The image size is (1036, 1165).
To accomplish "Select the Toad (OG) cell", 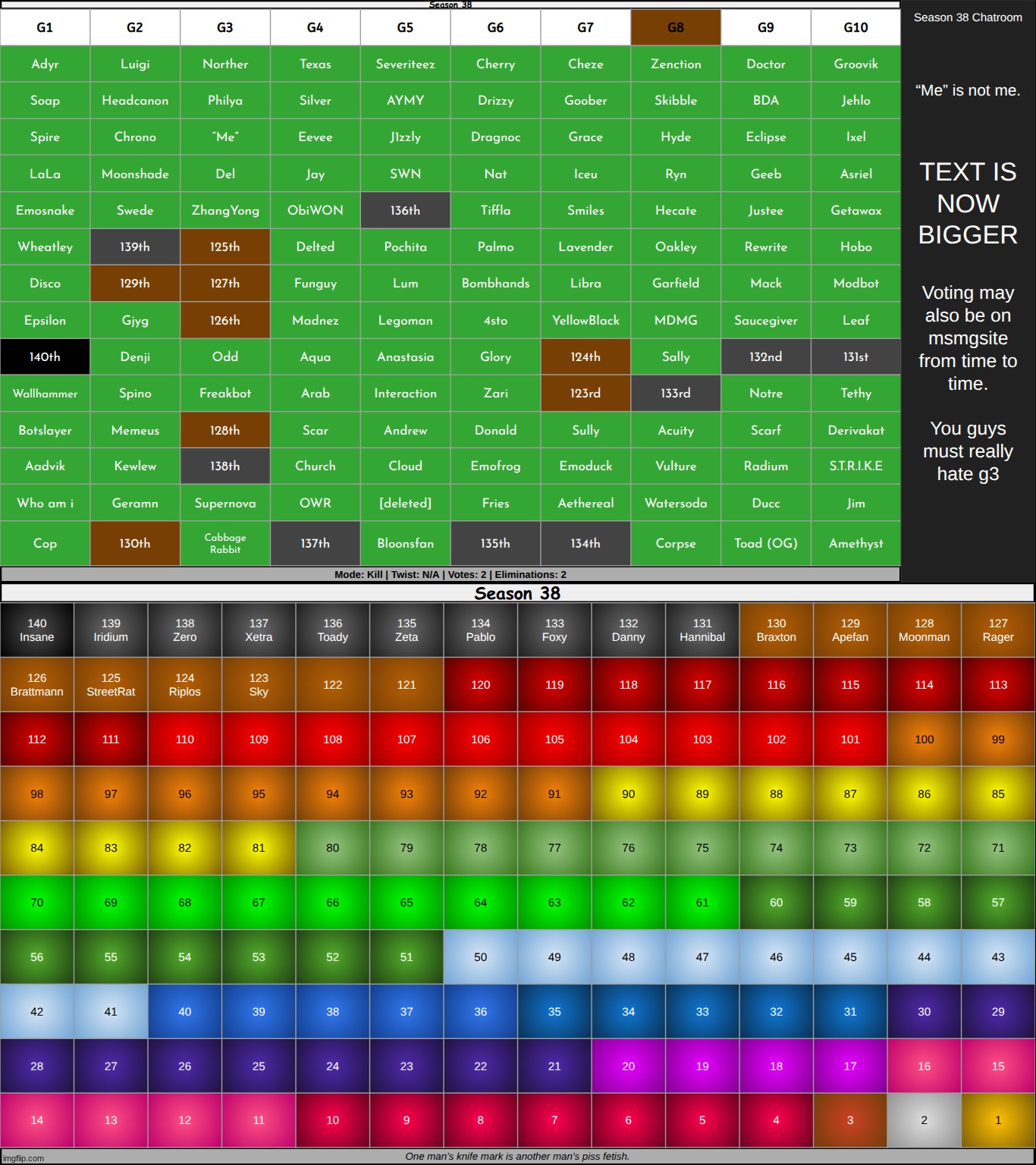I will click(765, 543).
